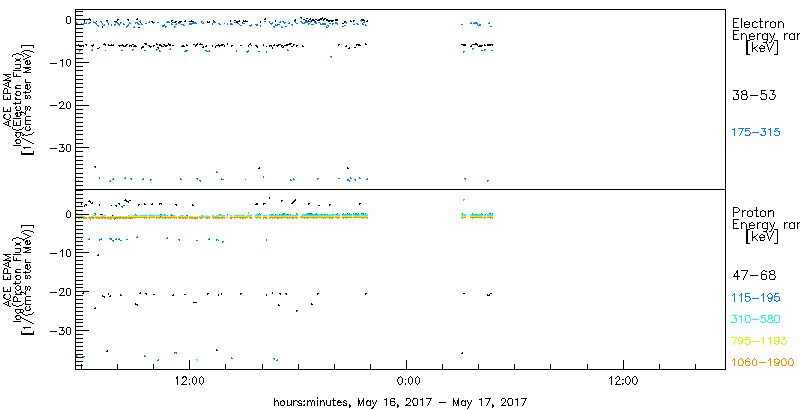The height and width of the screenshot is (410, 800).
Task: Click the -30 tick label on proton flux axis
Action: pos(63,330)
